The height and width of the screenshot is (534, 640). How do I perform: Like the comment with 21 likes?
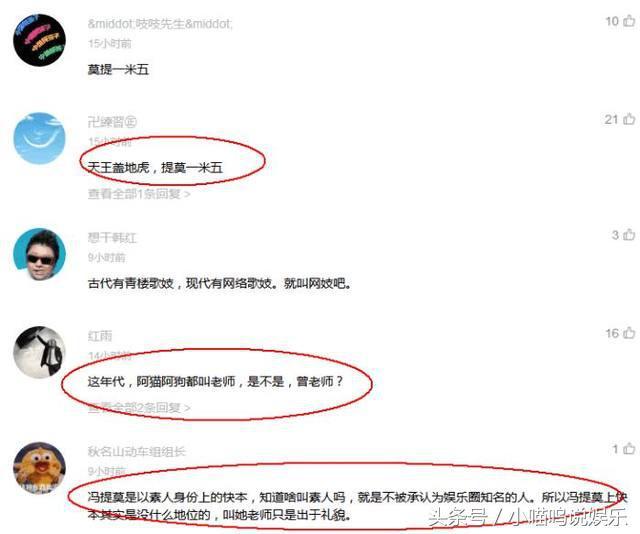(x=629, y=119)
